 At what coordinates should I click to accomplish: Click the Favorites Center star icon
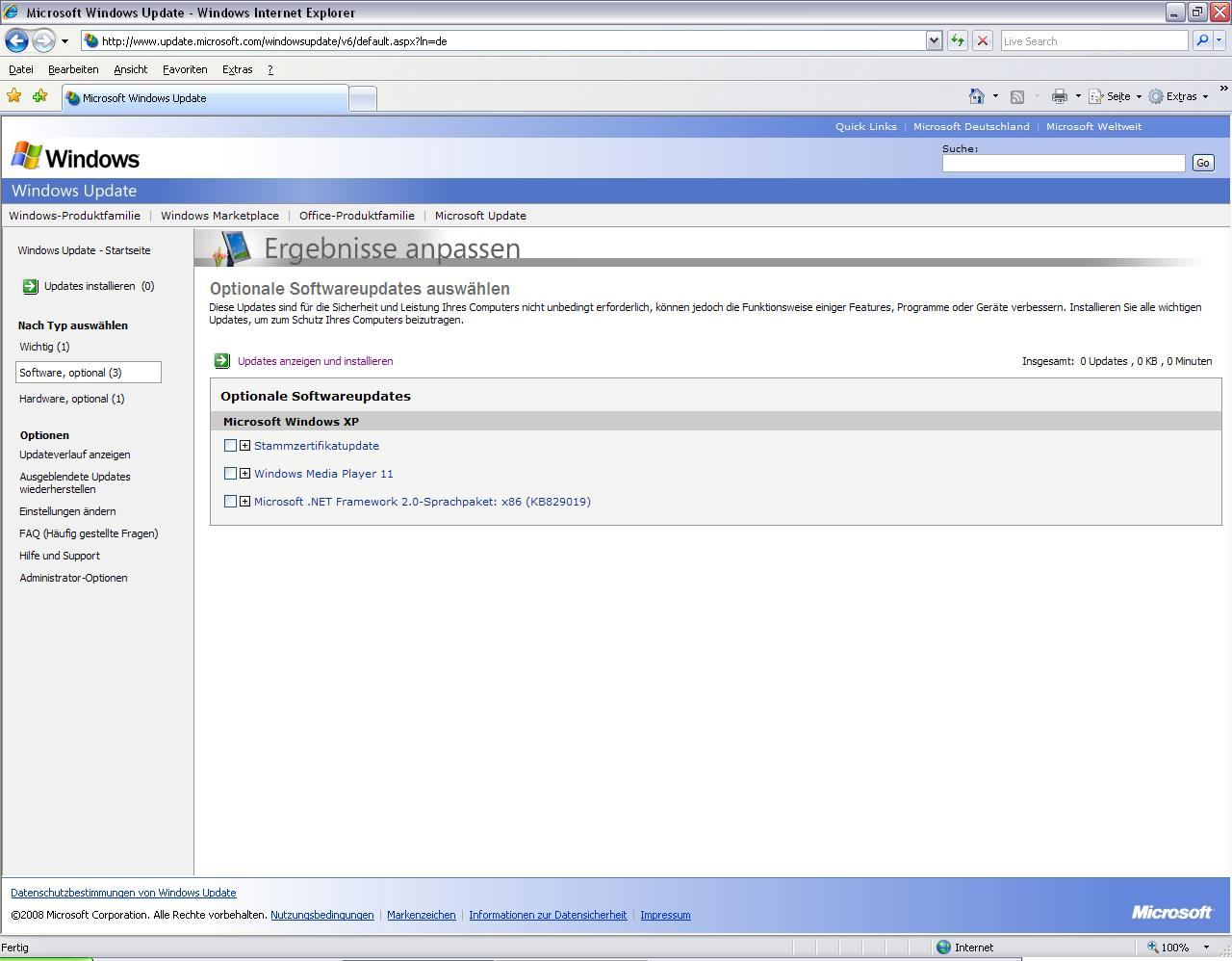click(x=13, y=96)
